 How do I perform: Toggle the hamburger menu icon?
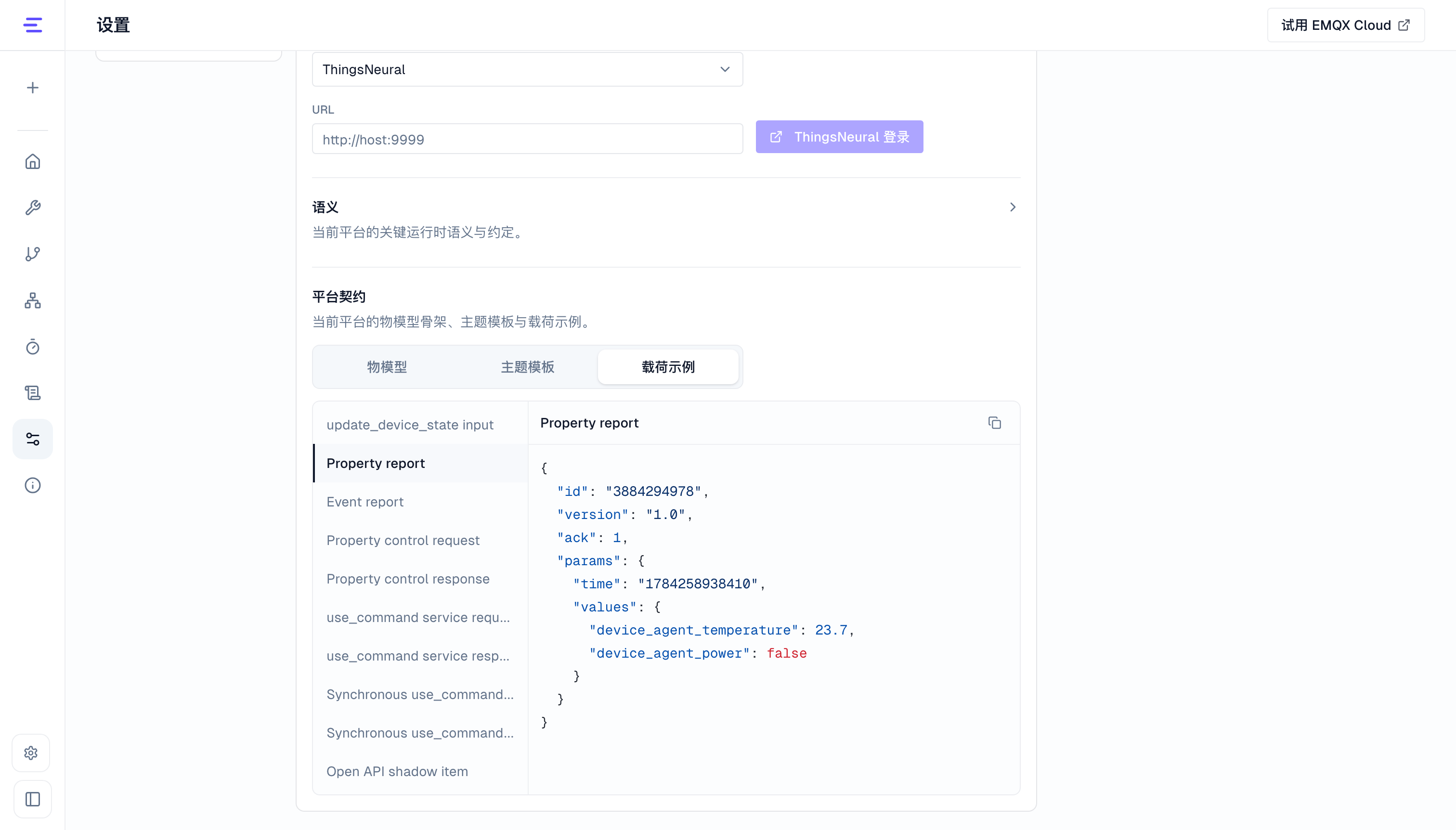click(32, 25)
